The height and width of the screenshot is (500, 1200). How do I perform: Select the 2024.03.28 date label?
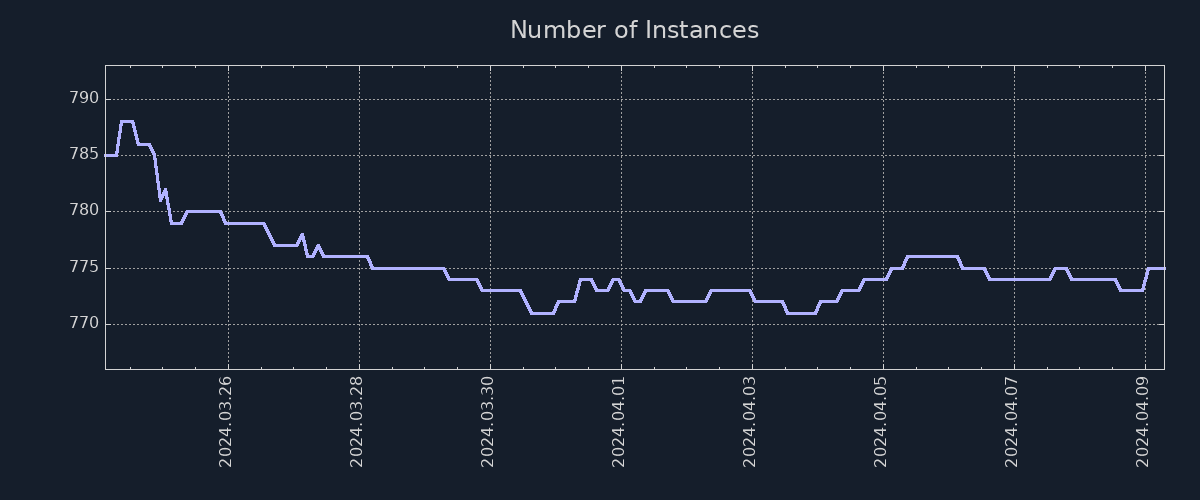357,421
